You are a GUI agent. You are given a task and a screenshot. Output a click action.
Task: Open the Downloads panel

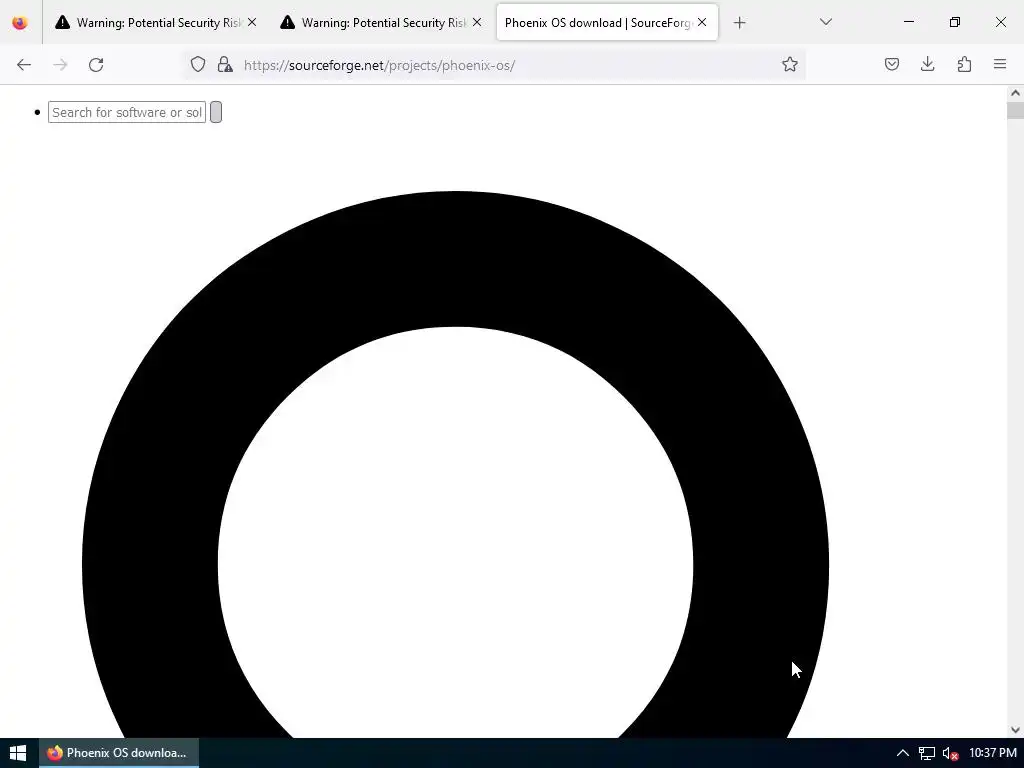point(927,64)
